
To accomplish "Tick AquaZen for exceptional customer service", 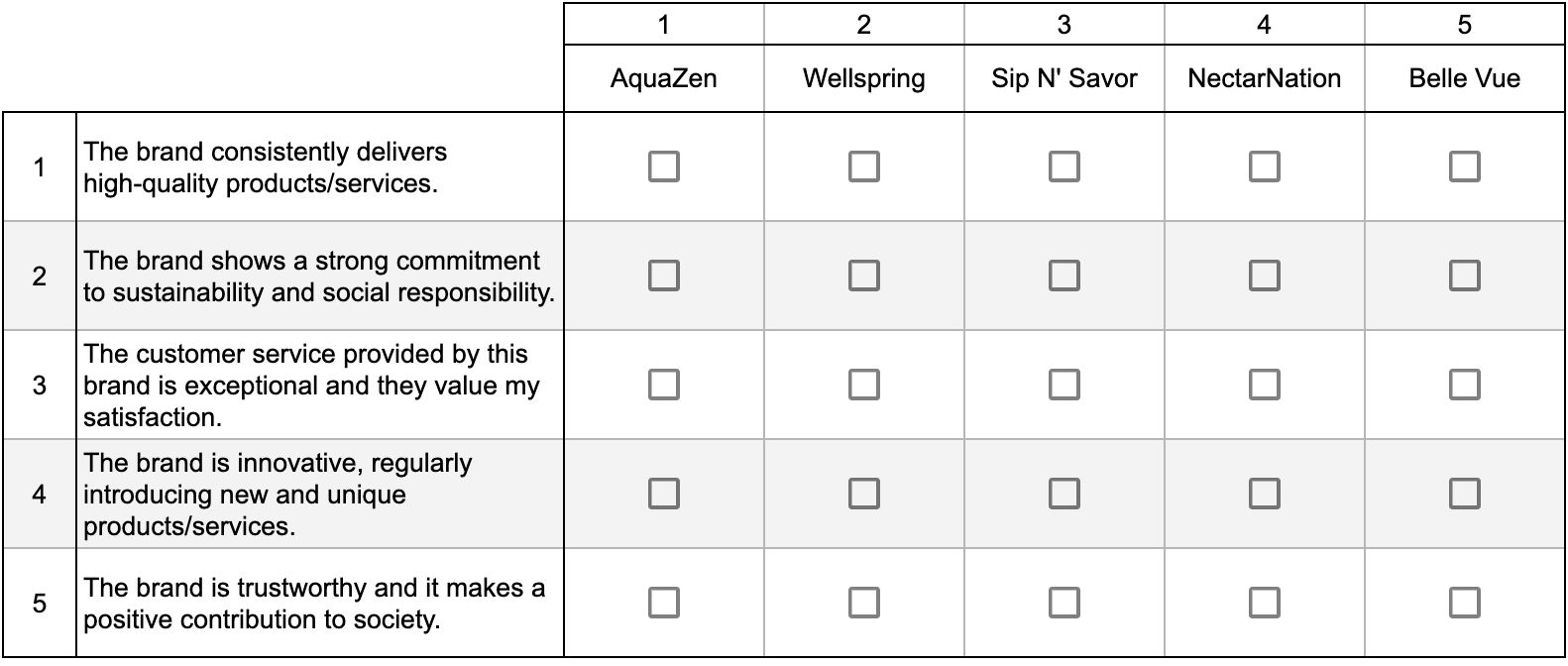I will (663, 385).
